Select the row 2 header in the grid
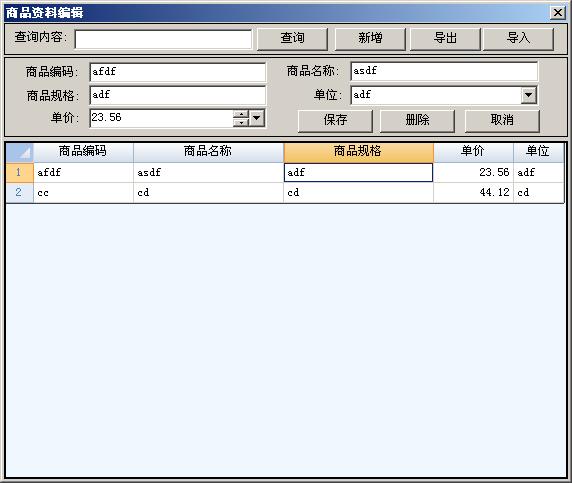 coord(20,193)
